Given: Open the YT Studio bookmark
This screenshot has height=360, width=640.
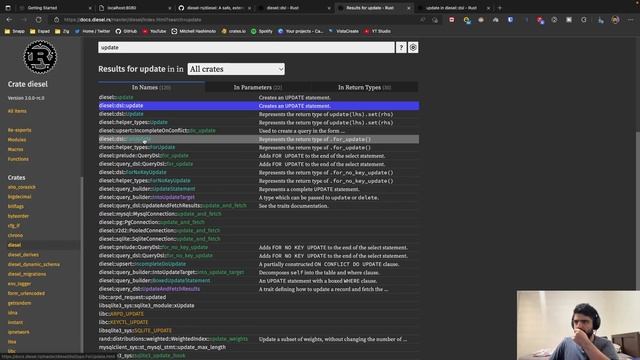Looking at the screenshot, I should pos(378,31).
